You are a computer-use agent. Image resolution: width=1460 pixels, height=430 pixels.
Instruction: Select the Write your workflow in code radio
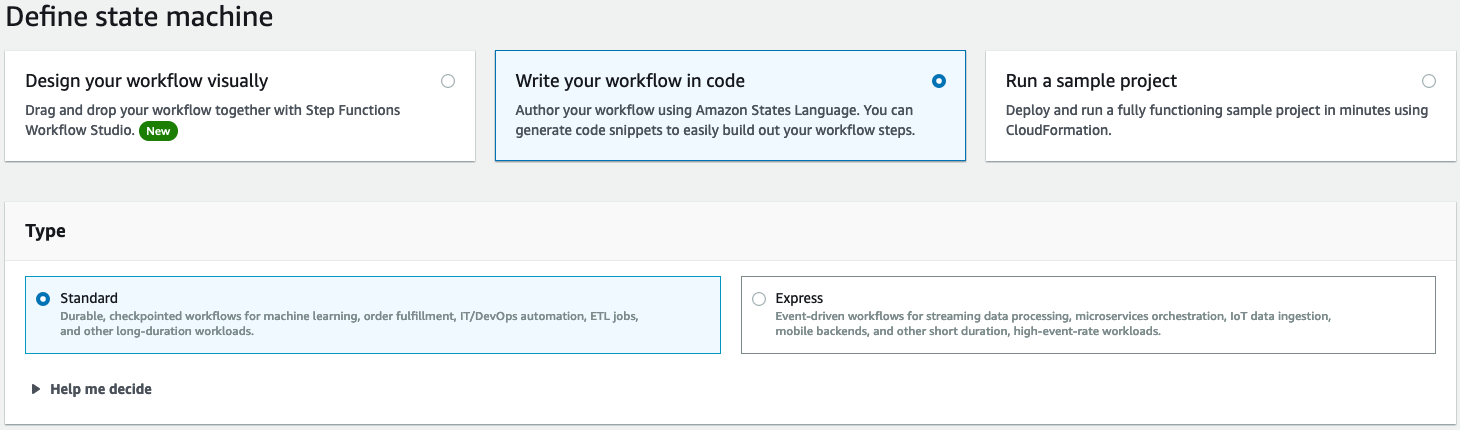point(938,81)
